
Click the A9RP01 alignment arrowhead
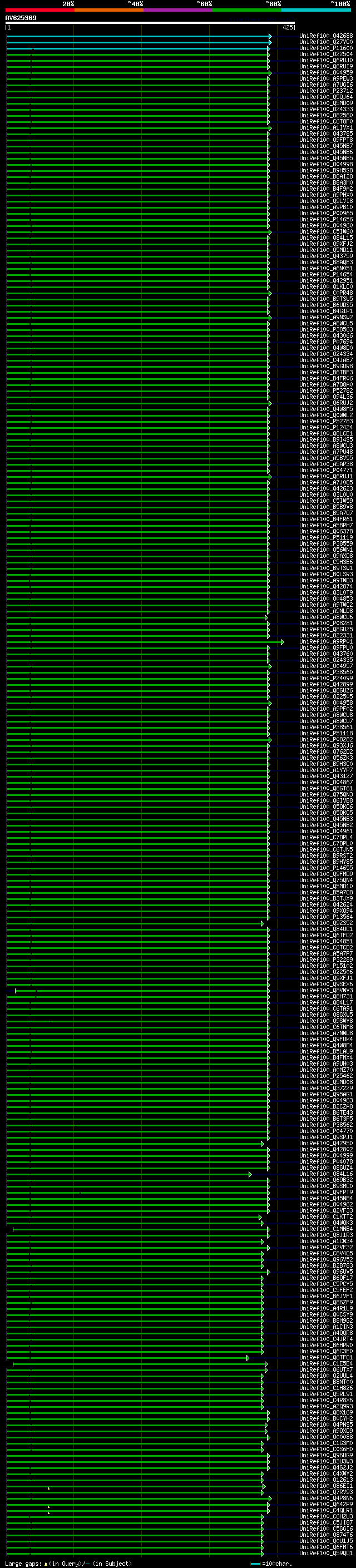point(282,642)
